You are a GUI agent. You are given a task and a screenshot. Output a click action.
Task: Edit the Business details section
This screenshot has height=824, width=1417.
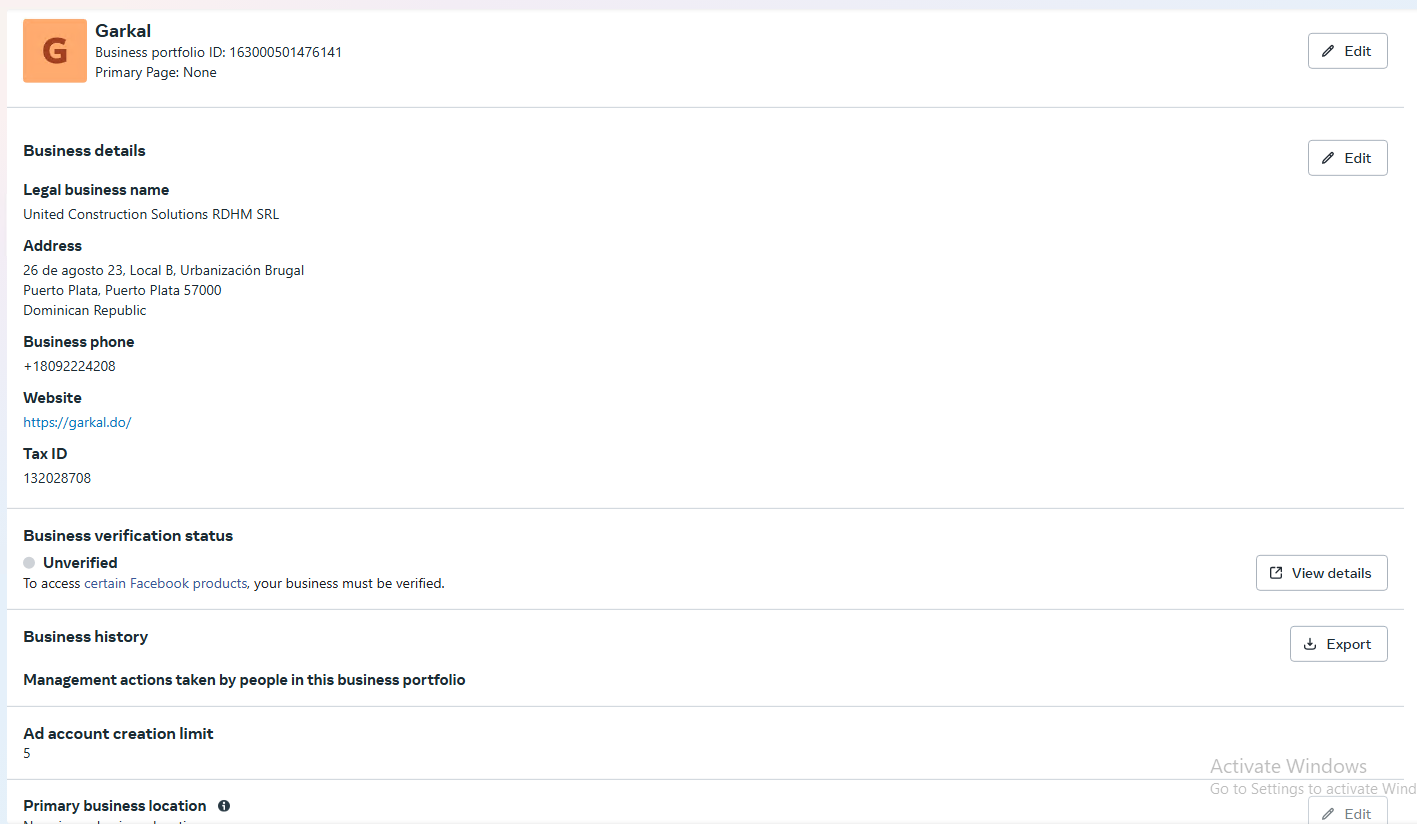1347,158
